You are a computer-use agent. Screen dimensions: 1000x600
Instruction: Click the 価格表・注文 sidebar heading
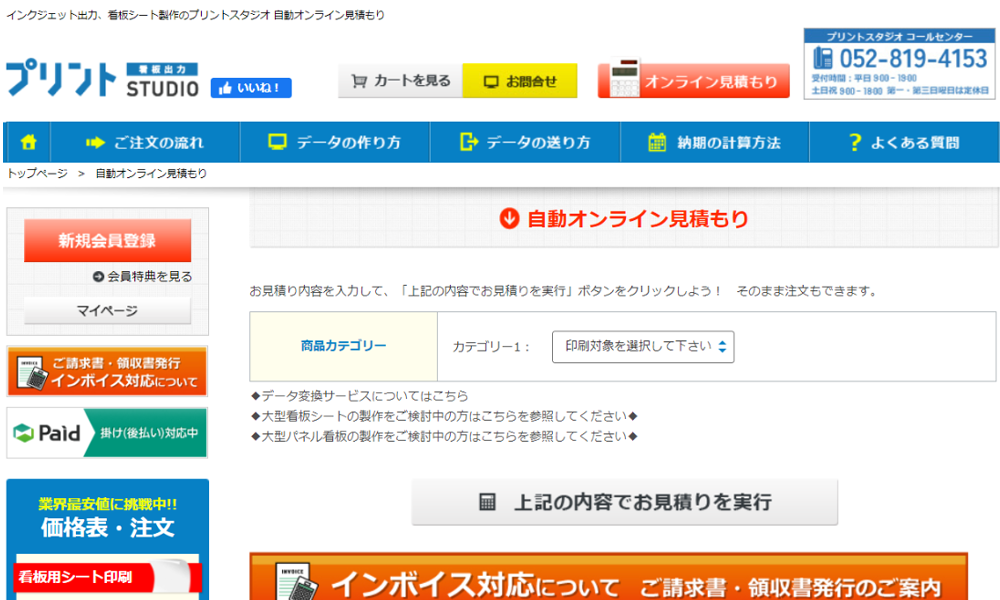point(108,527)
